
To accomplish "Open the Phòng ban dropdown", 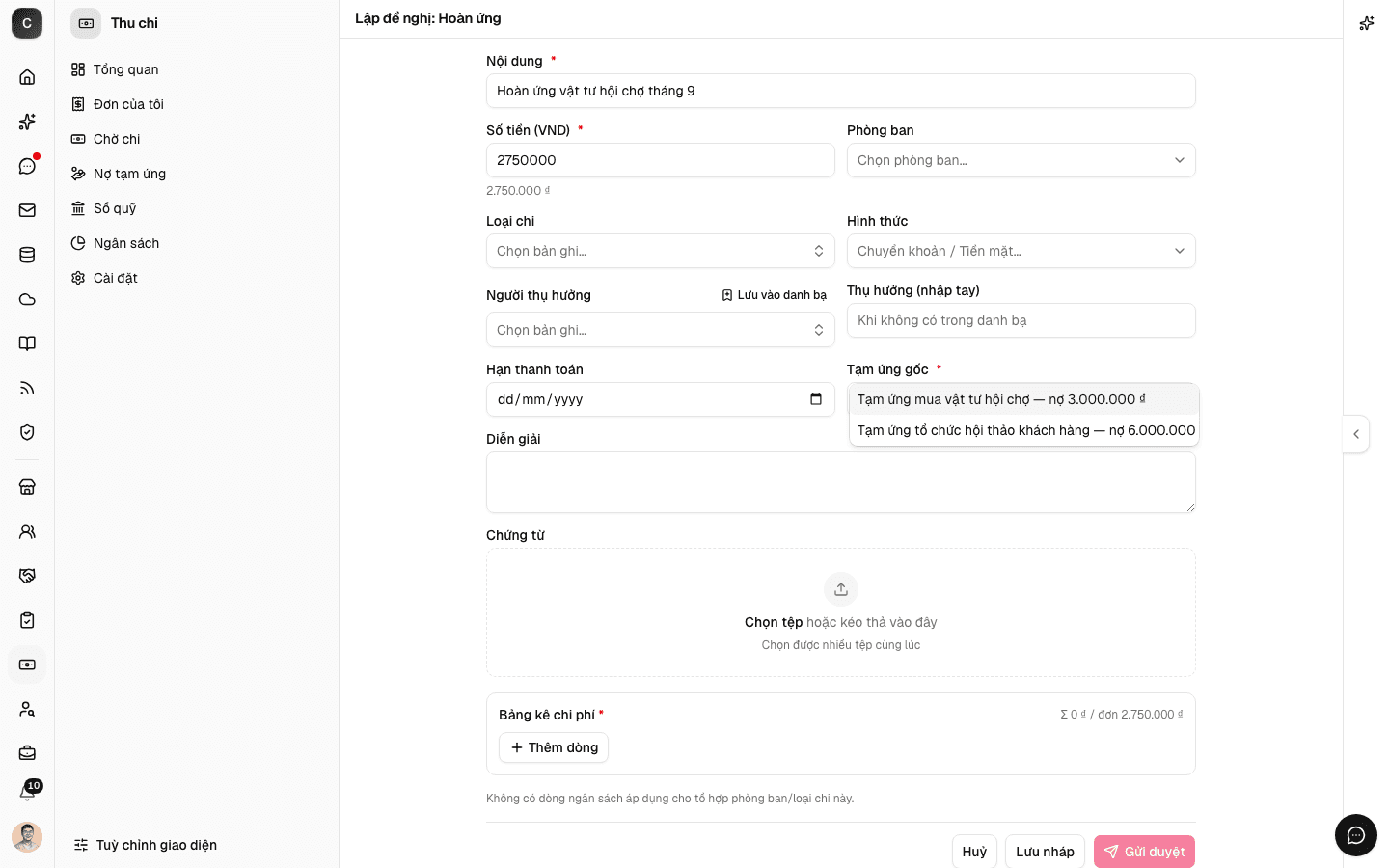I will coord(1021,160).
